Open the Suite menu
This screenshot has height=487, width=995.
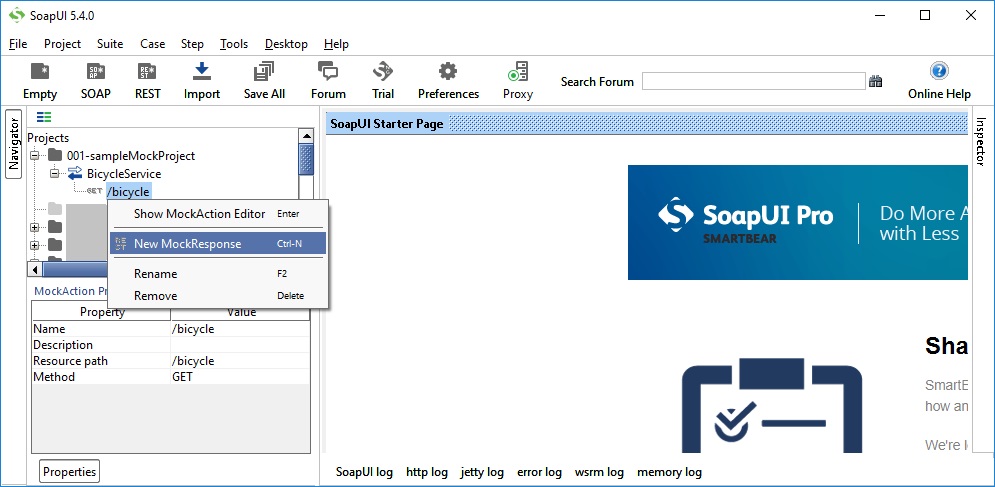[110, 44]
